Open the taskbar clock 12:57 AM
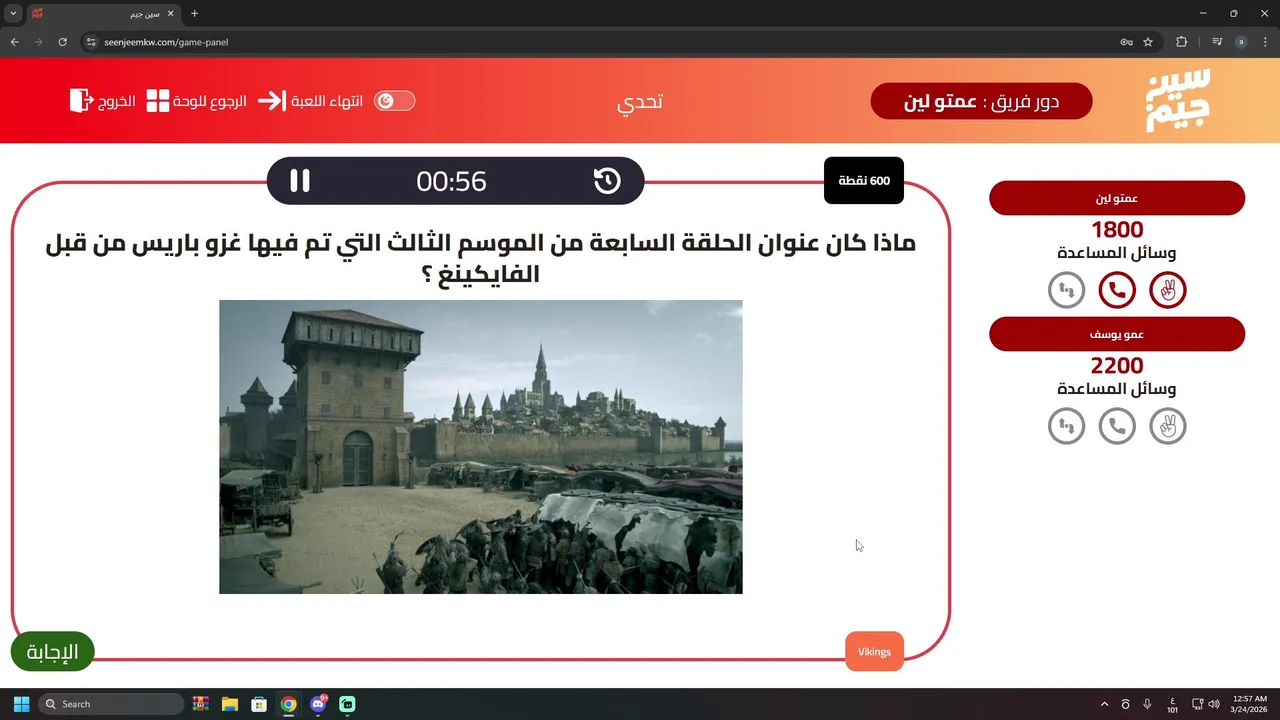1280x720 pixels. [x=1250, y=704]
